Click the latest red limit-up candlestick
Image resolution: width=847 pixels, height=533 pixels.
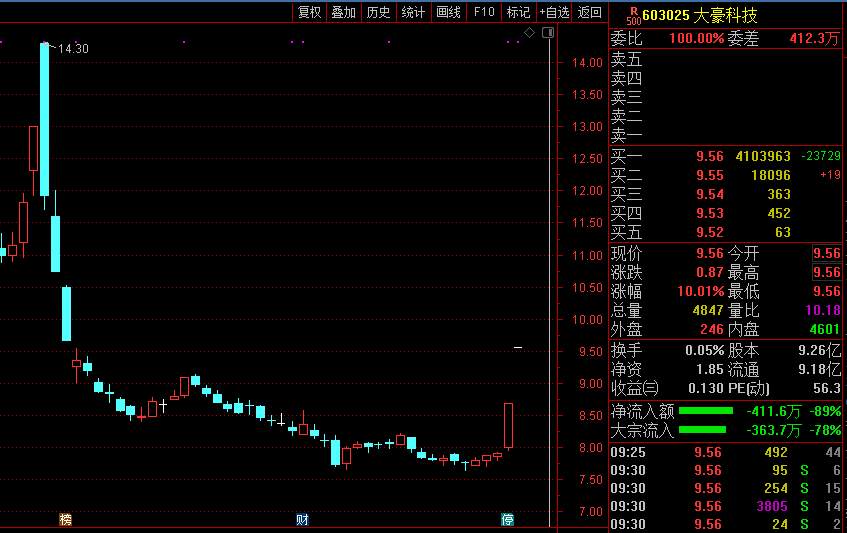click(x=508, y=426)
